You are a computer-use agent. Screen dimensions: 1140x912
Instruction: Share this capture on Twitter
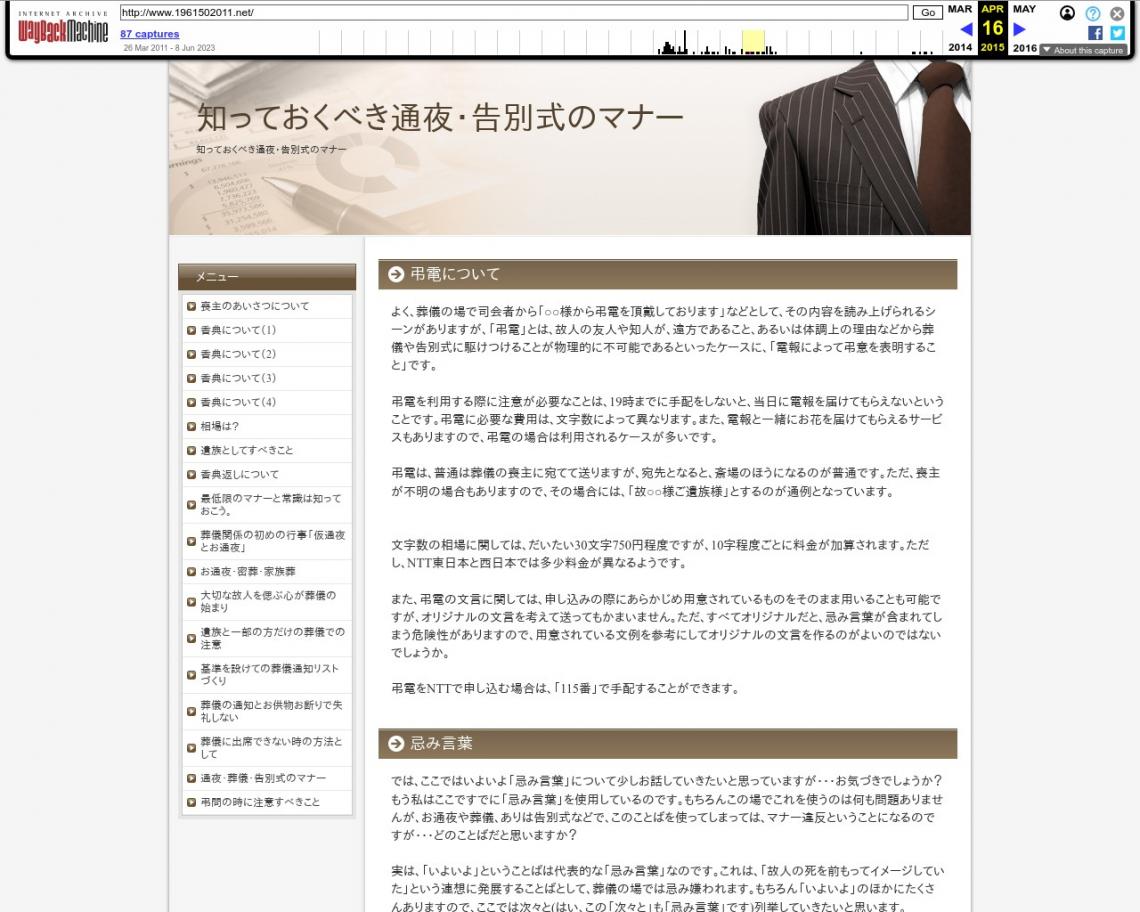[1117, 33]
